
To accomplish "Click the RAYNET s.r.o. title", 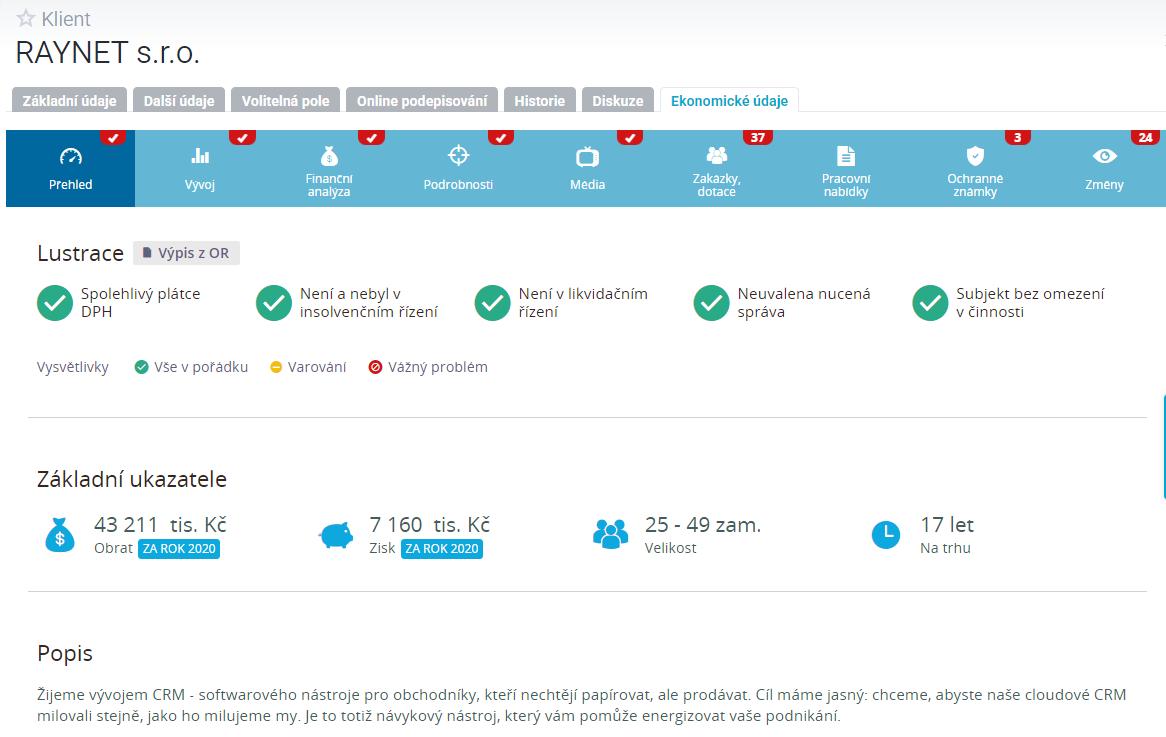I will tap(108, 53).
